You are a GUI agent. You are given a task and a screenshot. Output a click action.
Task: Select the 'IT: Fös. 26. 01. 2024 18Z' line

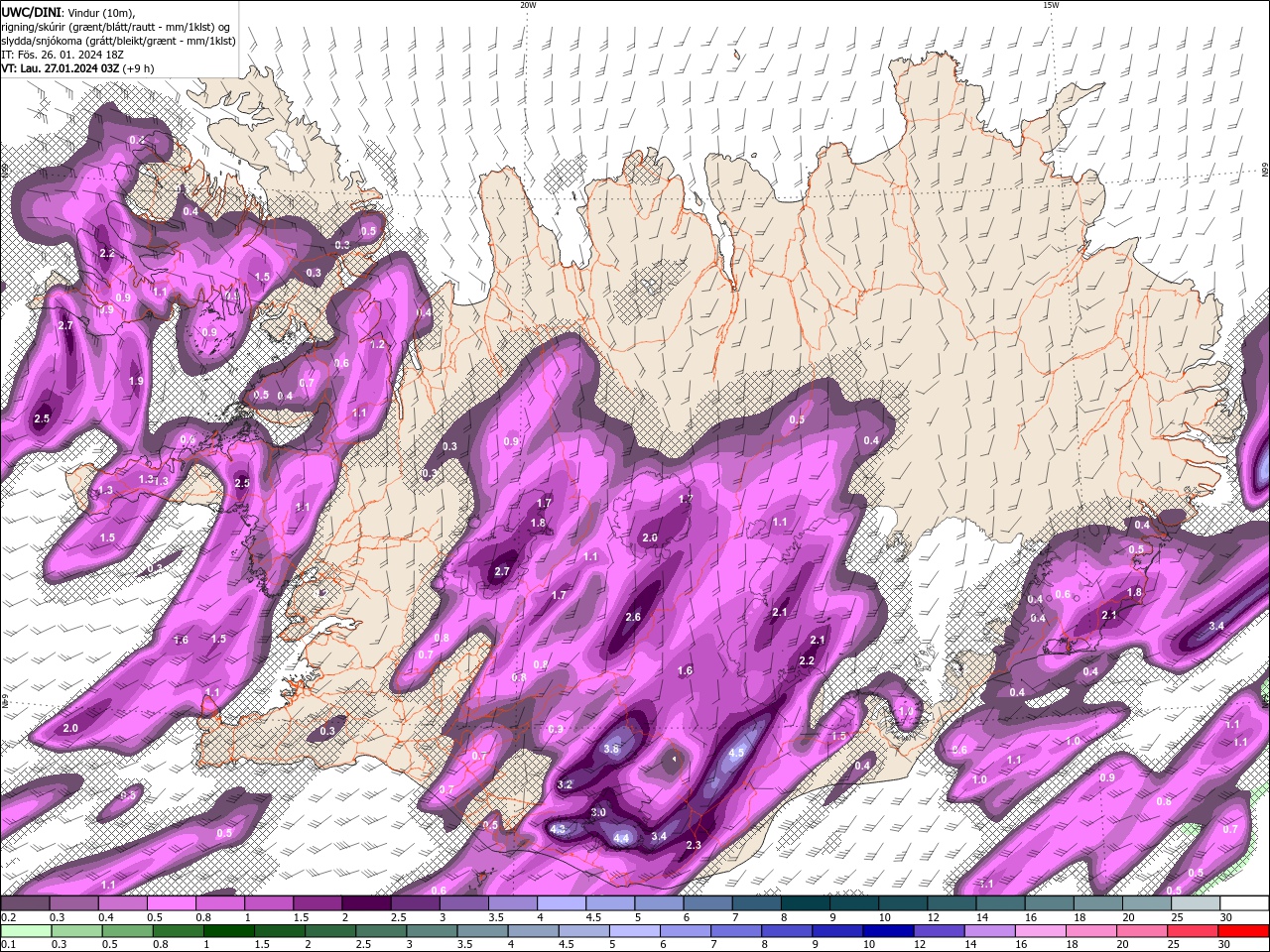(61, 55)
